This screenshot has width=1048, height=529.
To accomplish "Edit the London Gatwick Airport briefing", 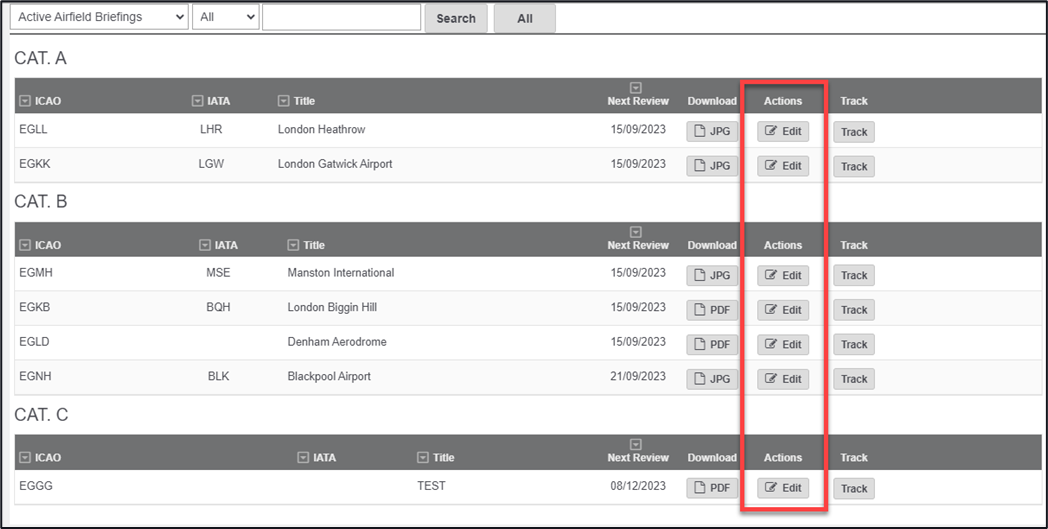I will [783, 166].
